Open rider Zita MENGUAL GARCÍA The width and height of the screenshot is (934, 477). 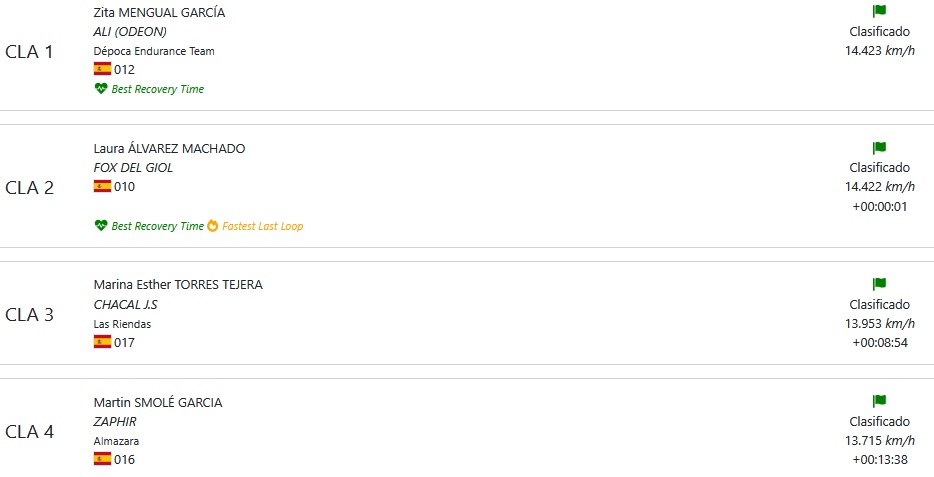[159, 13]
